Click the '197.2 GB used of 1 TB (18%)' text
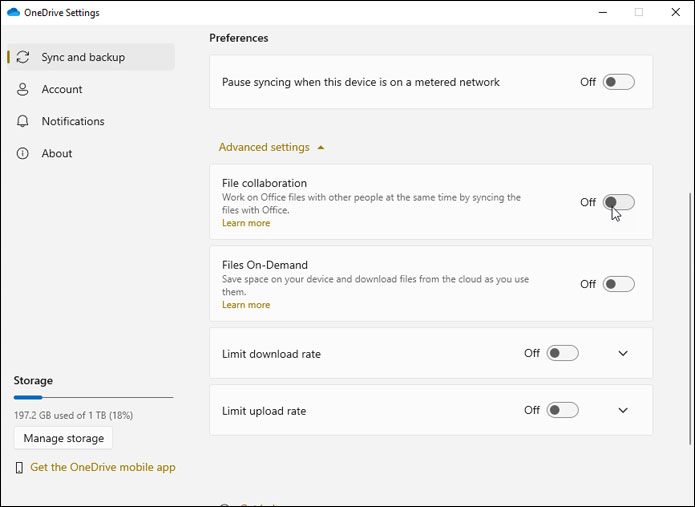695x507 pixels. pyautogui.click(x=74, y=415)
